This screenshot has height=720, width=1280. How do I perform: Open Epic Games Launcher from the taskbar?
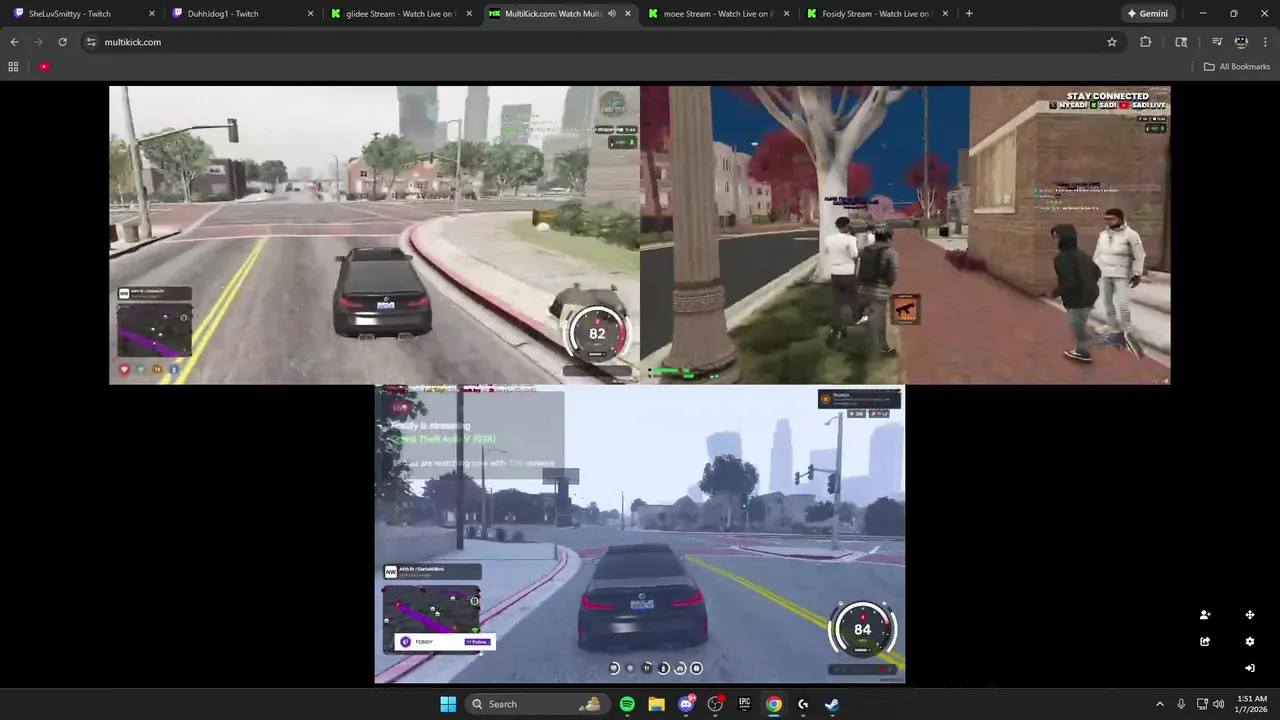pyautogui.click(x=744, y=704)
